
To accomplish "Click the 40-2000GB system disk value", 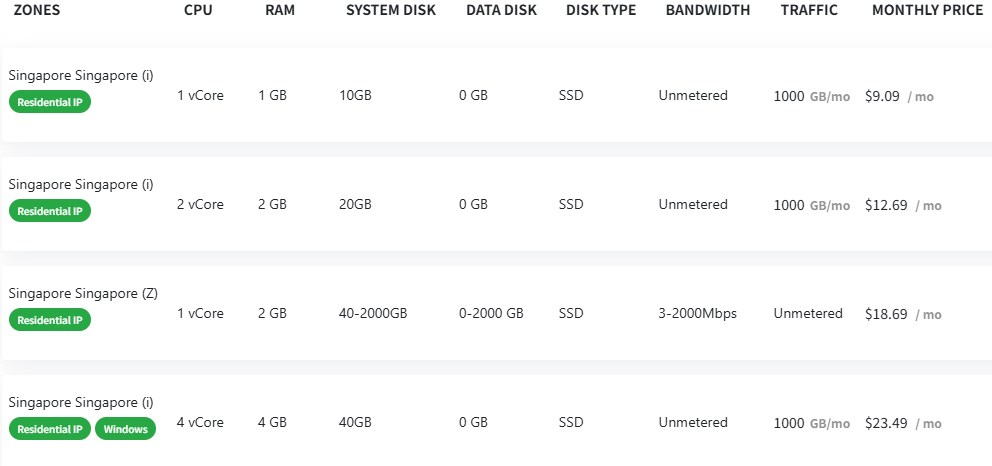I will [373, 313].
